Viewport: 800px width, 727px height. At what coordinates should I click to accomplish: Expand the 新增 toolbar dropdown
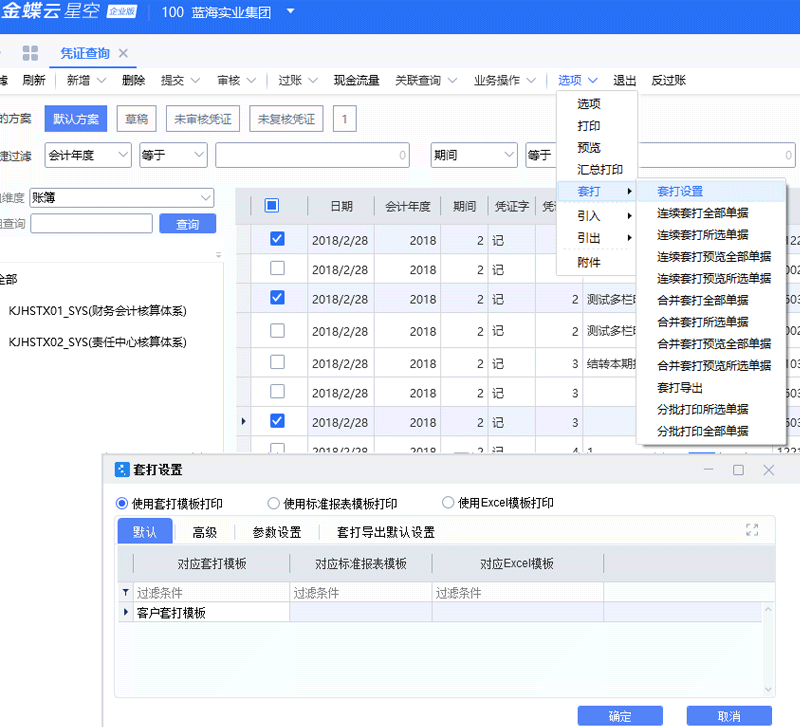click(x=102, y=81)
